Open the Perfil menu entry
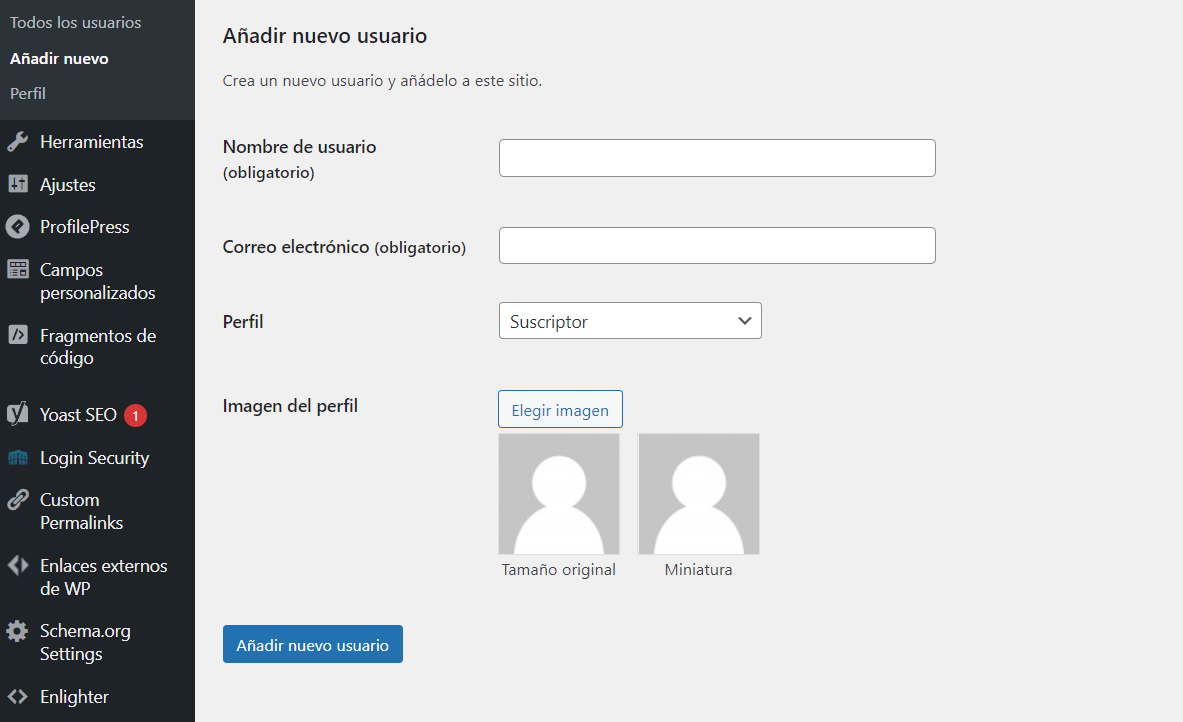 pos(27,93)
